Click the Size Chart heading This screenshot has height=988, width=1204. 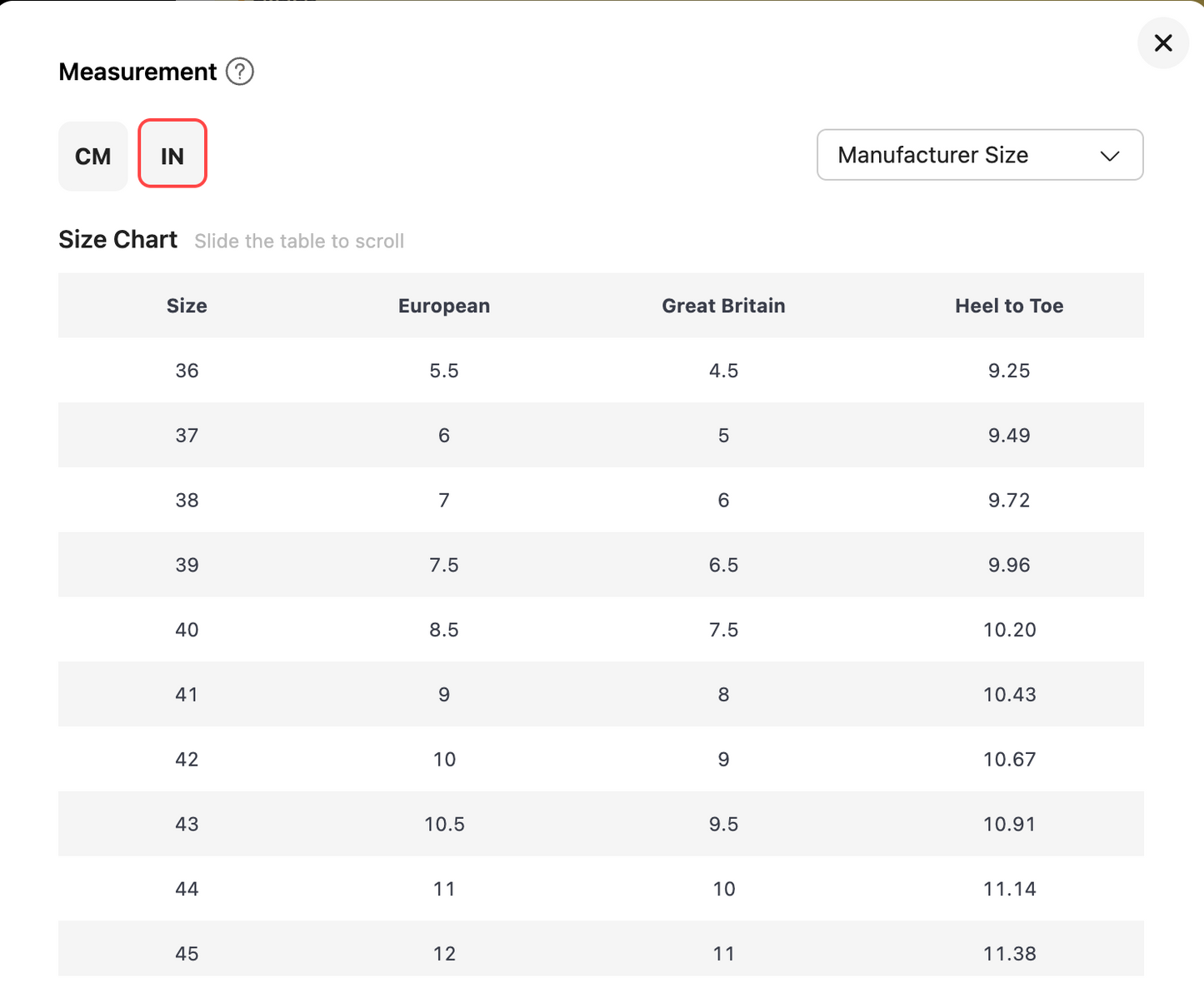coord(117,240)
